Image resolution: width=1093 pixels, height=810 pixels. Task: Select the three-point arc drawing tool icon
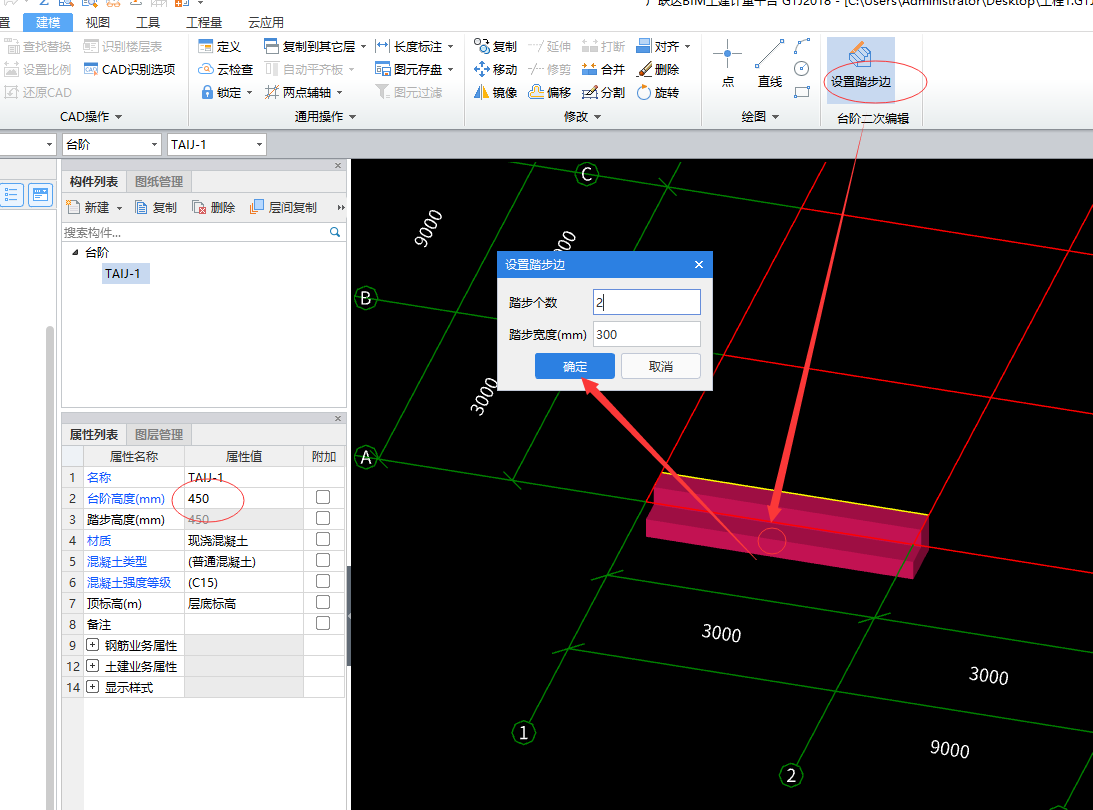pyautogui.click(x=802, y=46)
